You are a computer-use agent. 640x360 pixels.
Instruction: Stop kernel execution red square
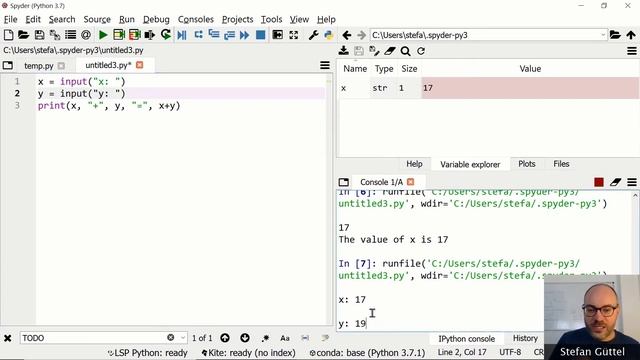click(599, 182)
